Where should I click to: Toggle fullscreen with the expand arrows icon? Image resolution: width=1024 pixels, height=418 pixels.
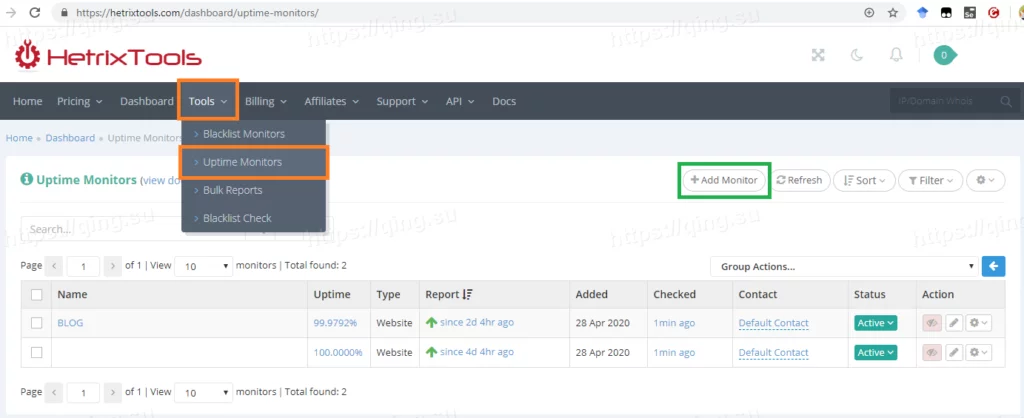[818, 56]
